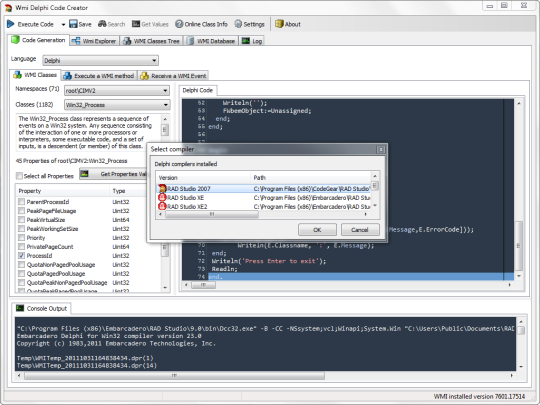
Task: Click the Get Properties Values button
Action: pyautogui.click(x=113, y=174)
